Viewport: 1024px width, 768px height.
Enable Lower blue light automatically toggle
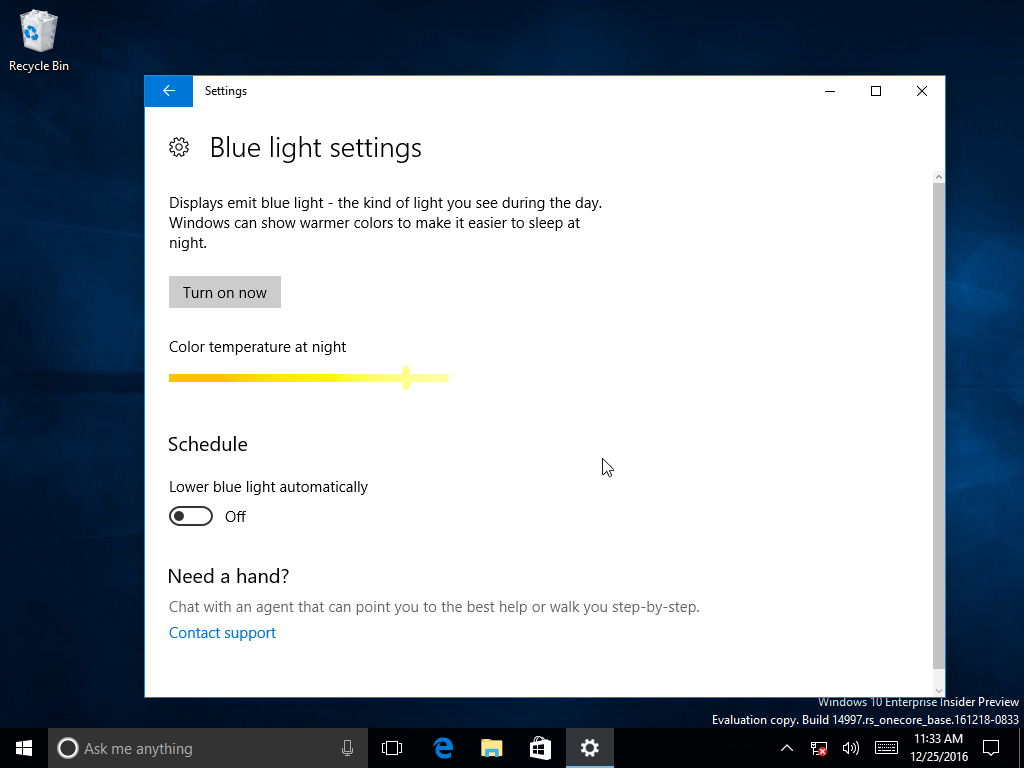pyautogui.click(x=191, y=516)
